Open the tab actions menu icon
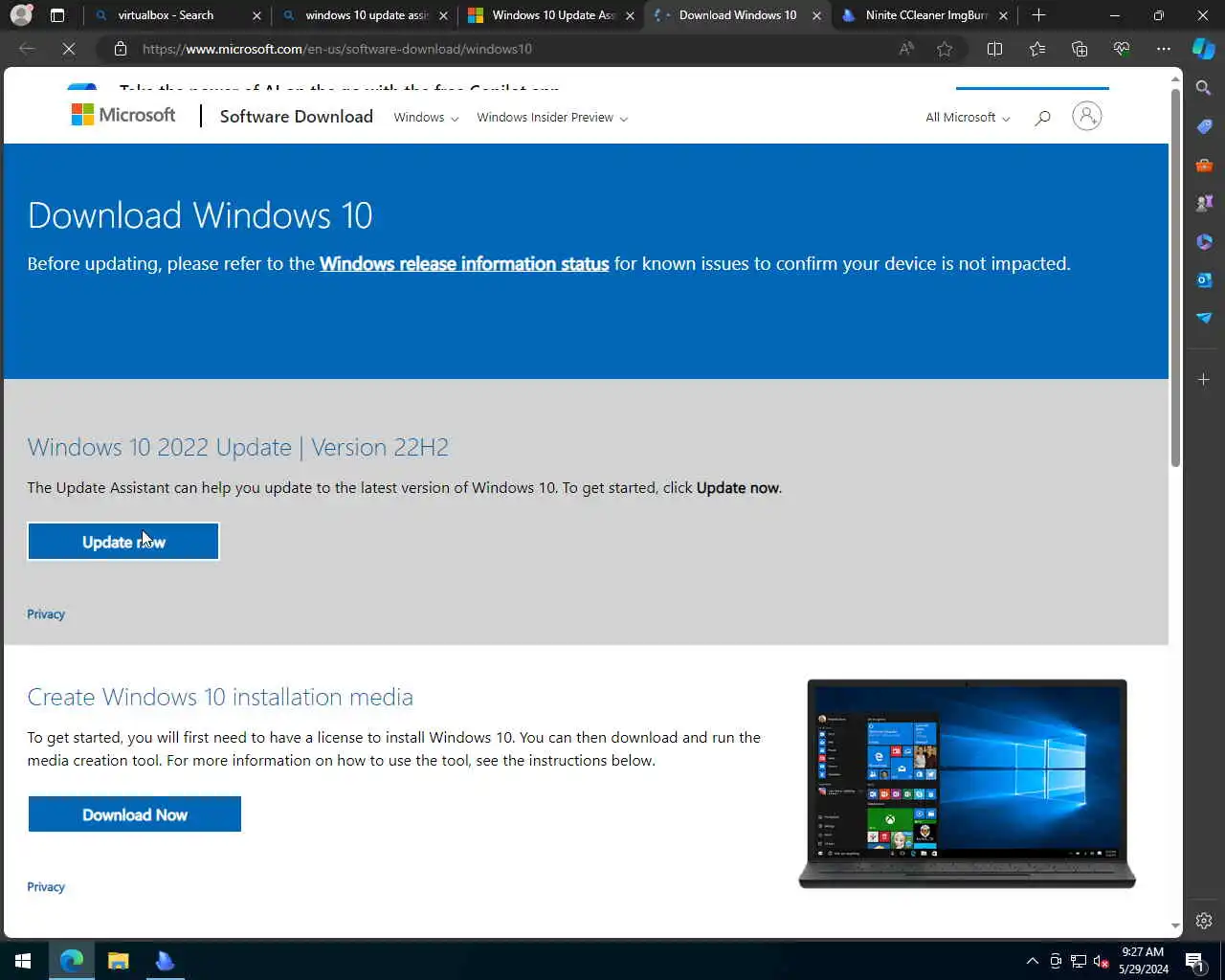The width and height of the screenshot is (1225, 980). (57, 15)
